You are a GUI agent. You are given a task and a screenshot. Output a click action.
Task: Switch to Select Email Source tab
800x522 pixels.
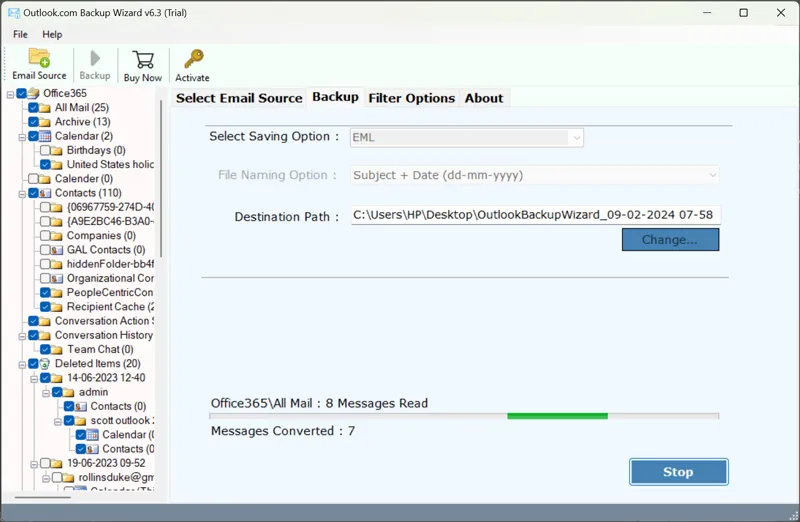[239, 98]
